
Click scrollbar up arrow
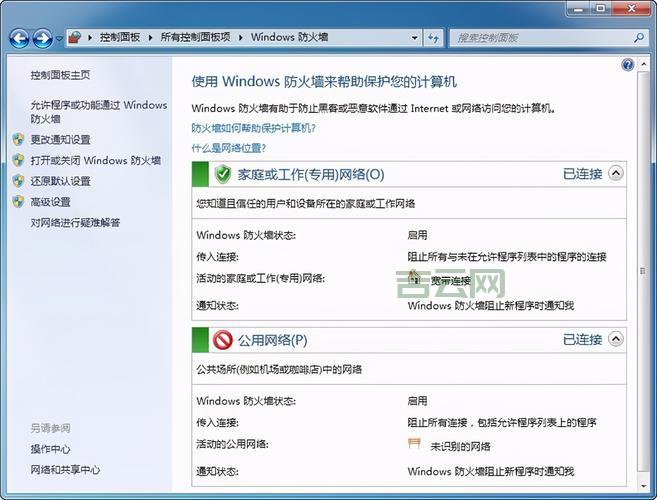pos(643,65)
